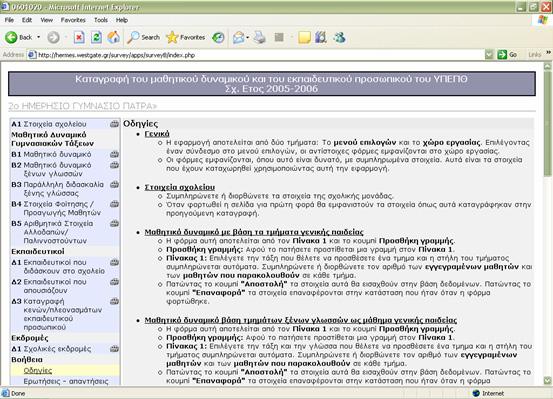Print the page with printer icon
Image resolution: width=553 pixels, height=399 pixels.
tap(260, 37)
